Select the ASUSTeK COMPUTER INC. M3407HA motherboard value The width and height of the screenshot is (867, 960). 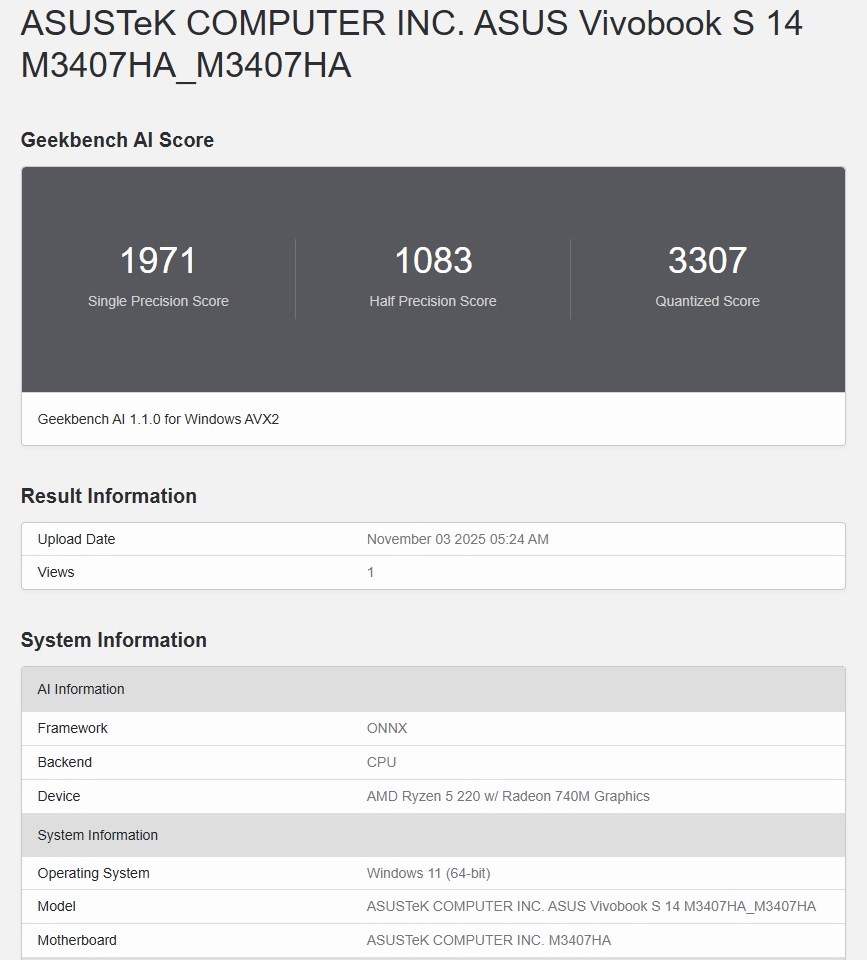[x=489, y=940]
